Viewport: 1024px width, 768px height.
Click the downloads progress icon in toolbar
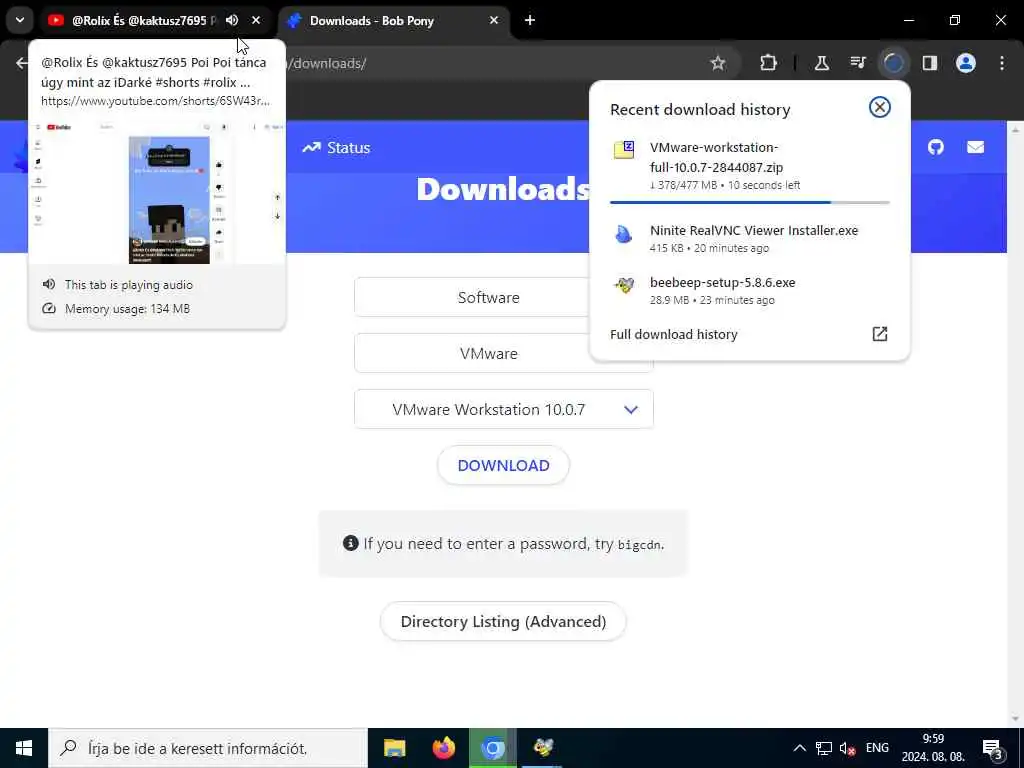point(893,63)
